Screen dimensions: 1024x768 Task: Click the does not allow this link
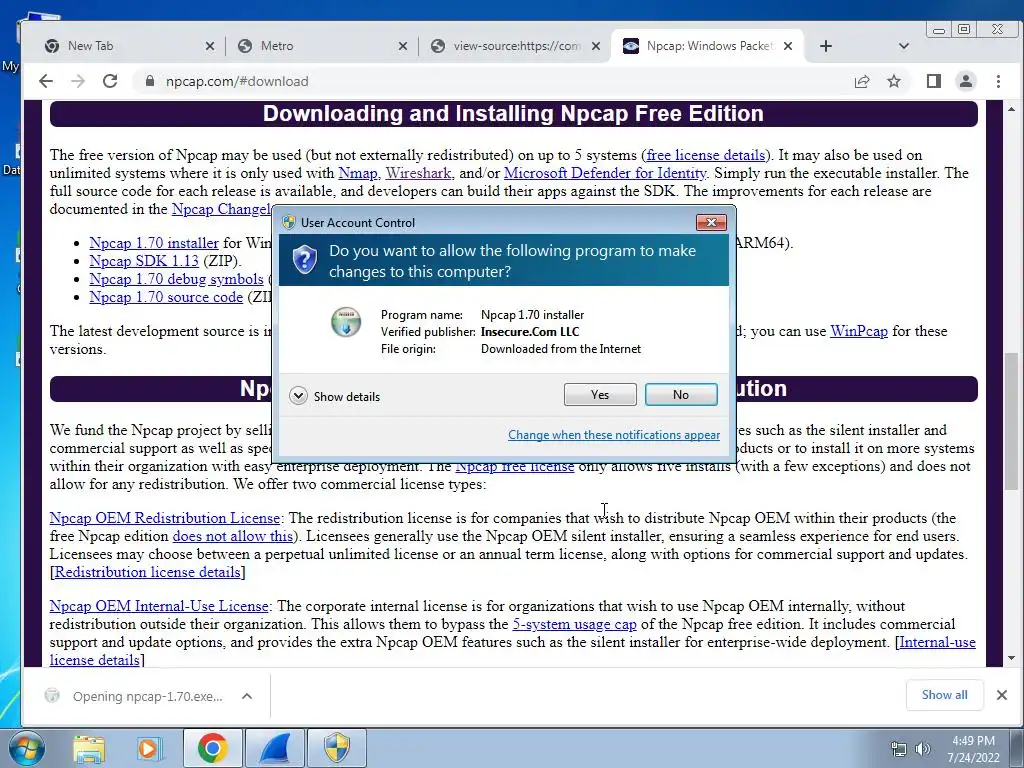232,536
